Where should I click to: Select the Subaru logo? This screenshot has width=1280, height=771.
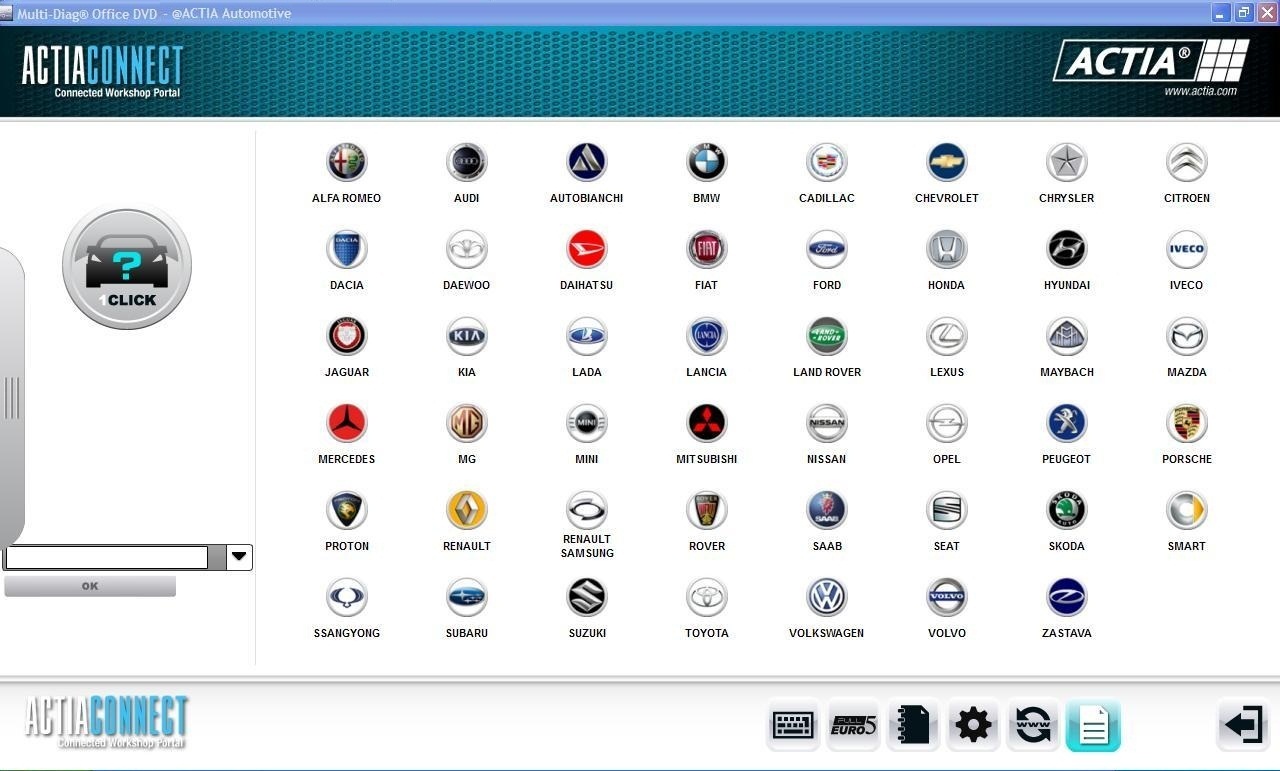point(467,597)
